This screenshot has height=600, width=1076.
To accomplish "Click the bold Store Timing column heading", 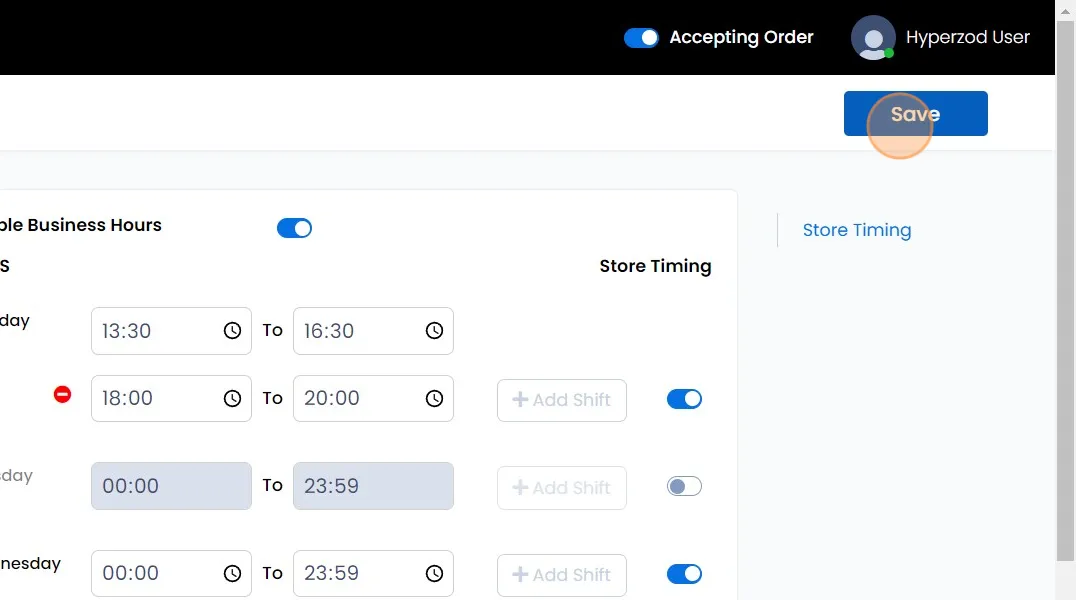I will point(655,266).
